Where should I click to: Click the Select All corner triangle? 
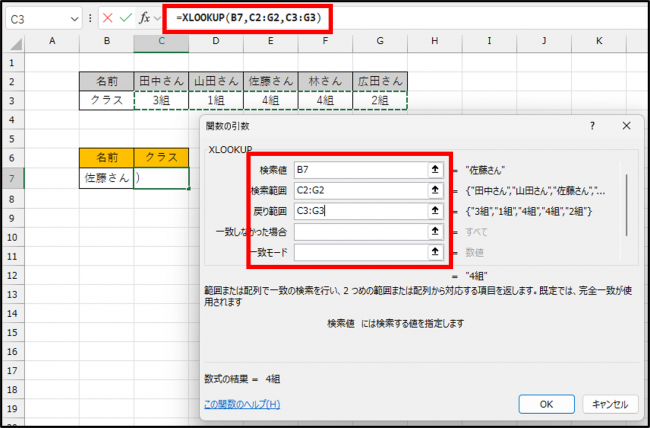[15, 43]
